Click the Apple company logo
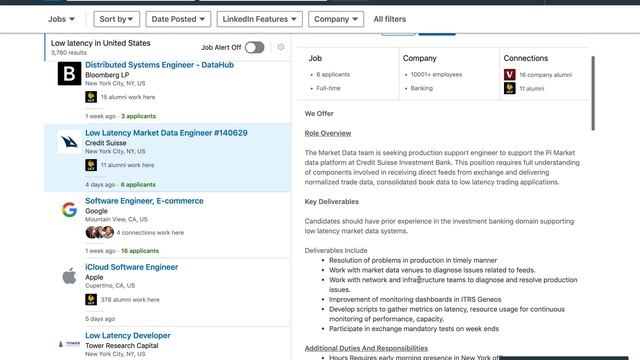The height and width of the screenshot is (360, 640). (x=69, y=276)
